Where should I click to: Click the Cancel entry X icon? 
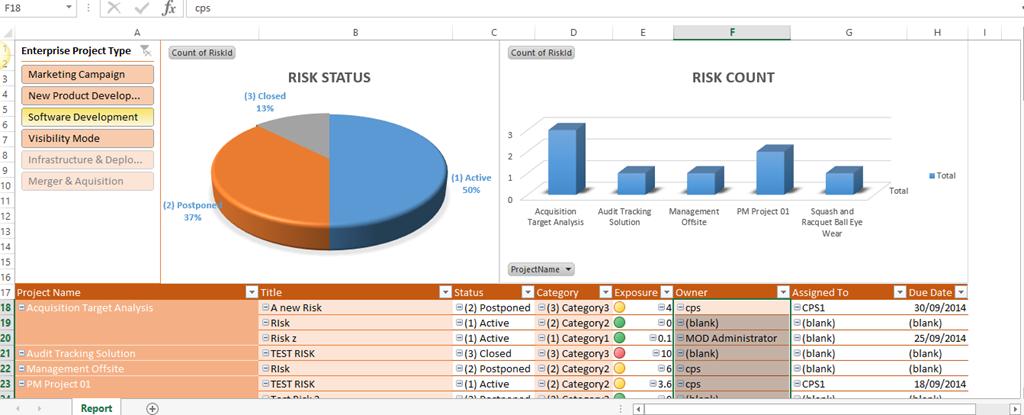click(x=113, y=8)
